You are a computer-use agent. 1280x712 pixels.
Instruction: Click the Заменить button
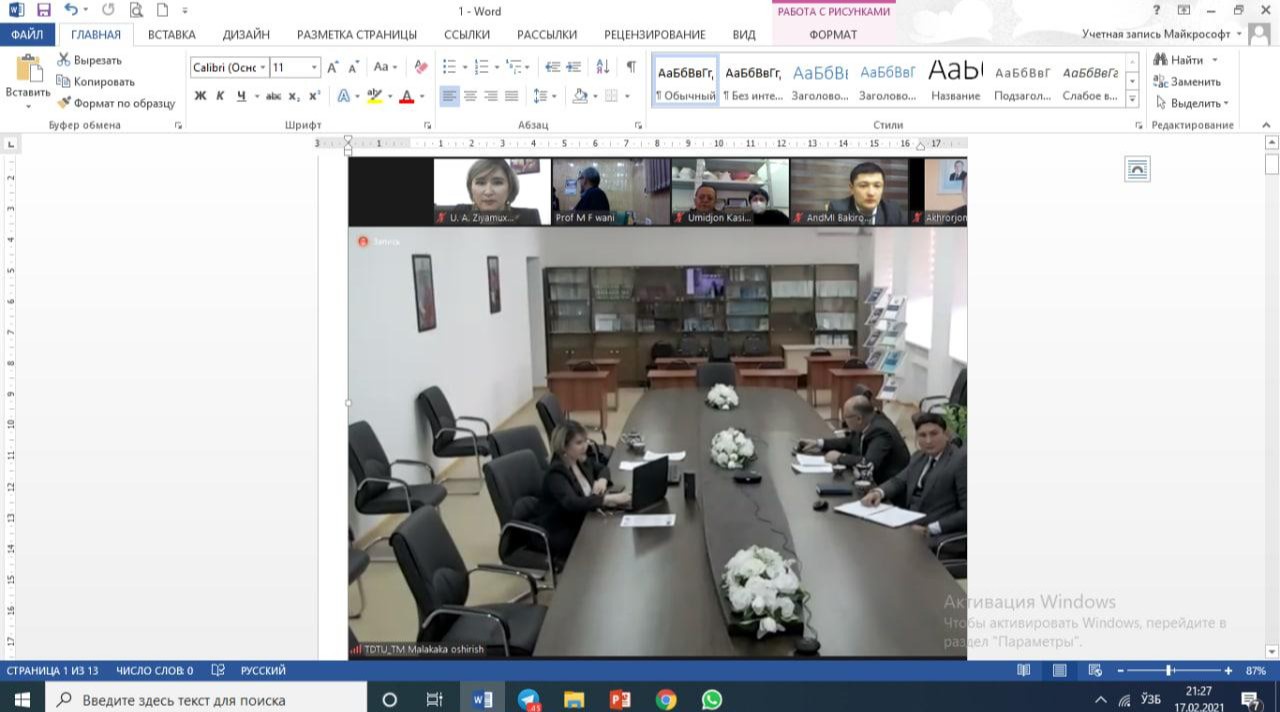(1187, 82)
